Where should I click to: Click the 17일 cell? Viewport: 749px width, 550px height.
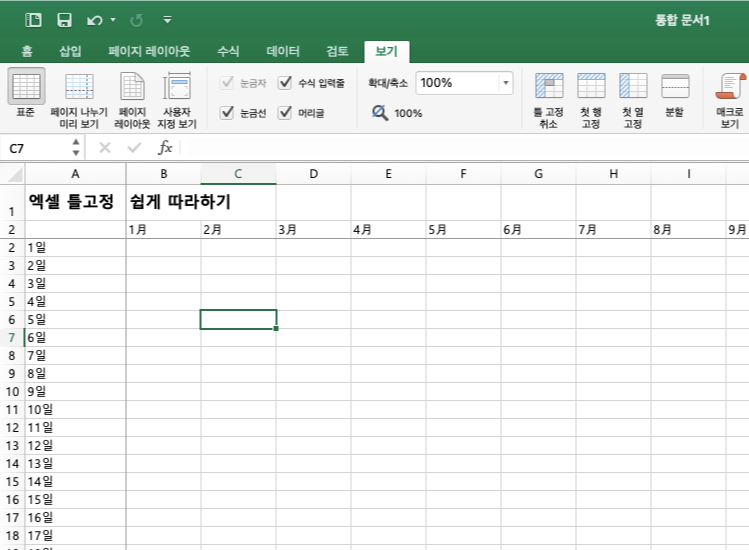(75, 536)
